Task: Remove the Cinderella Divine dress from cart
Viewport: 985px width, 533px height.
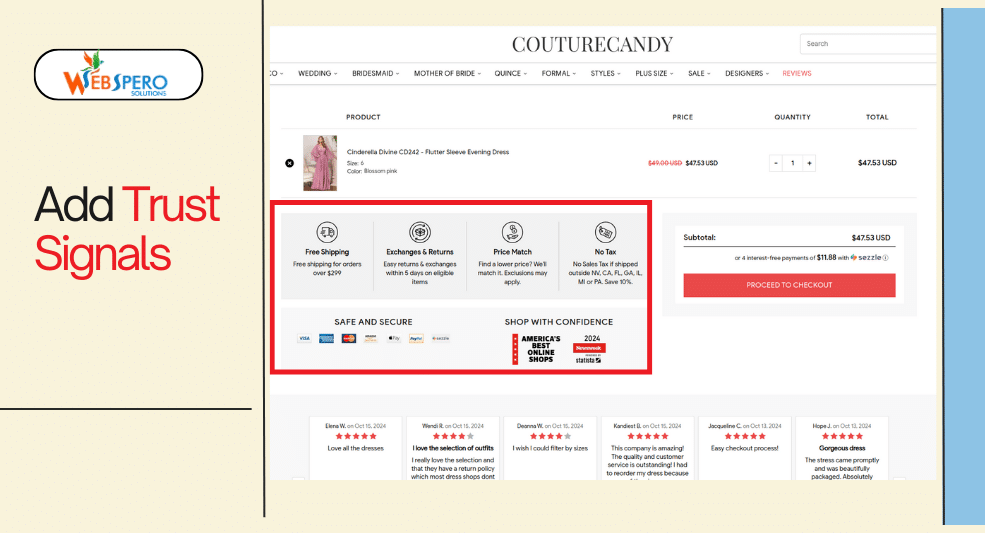Action: [x=290, y=163]
